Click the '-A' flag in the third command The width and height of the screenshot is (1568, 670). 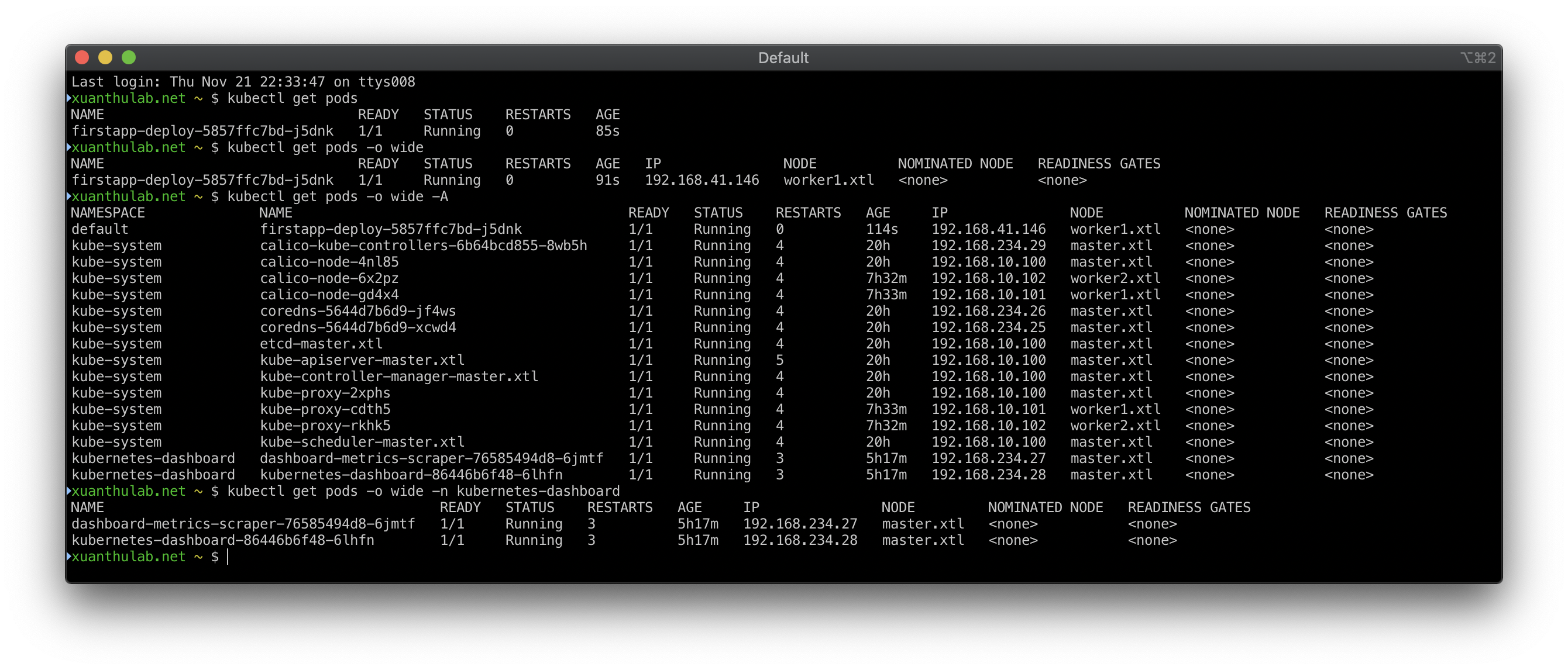pyautogui.click(x=439, y=196)
